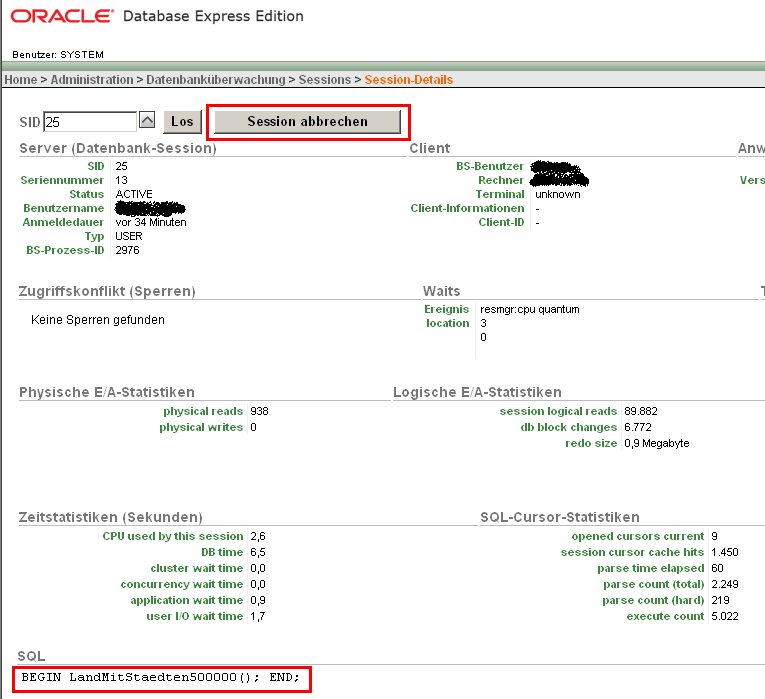Viewport: 765px width, 699px height.
Task: Open Administration breadcrumb link
Action: (x=92, y=80)
